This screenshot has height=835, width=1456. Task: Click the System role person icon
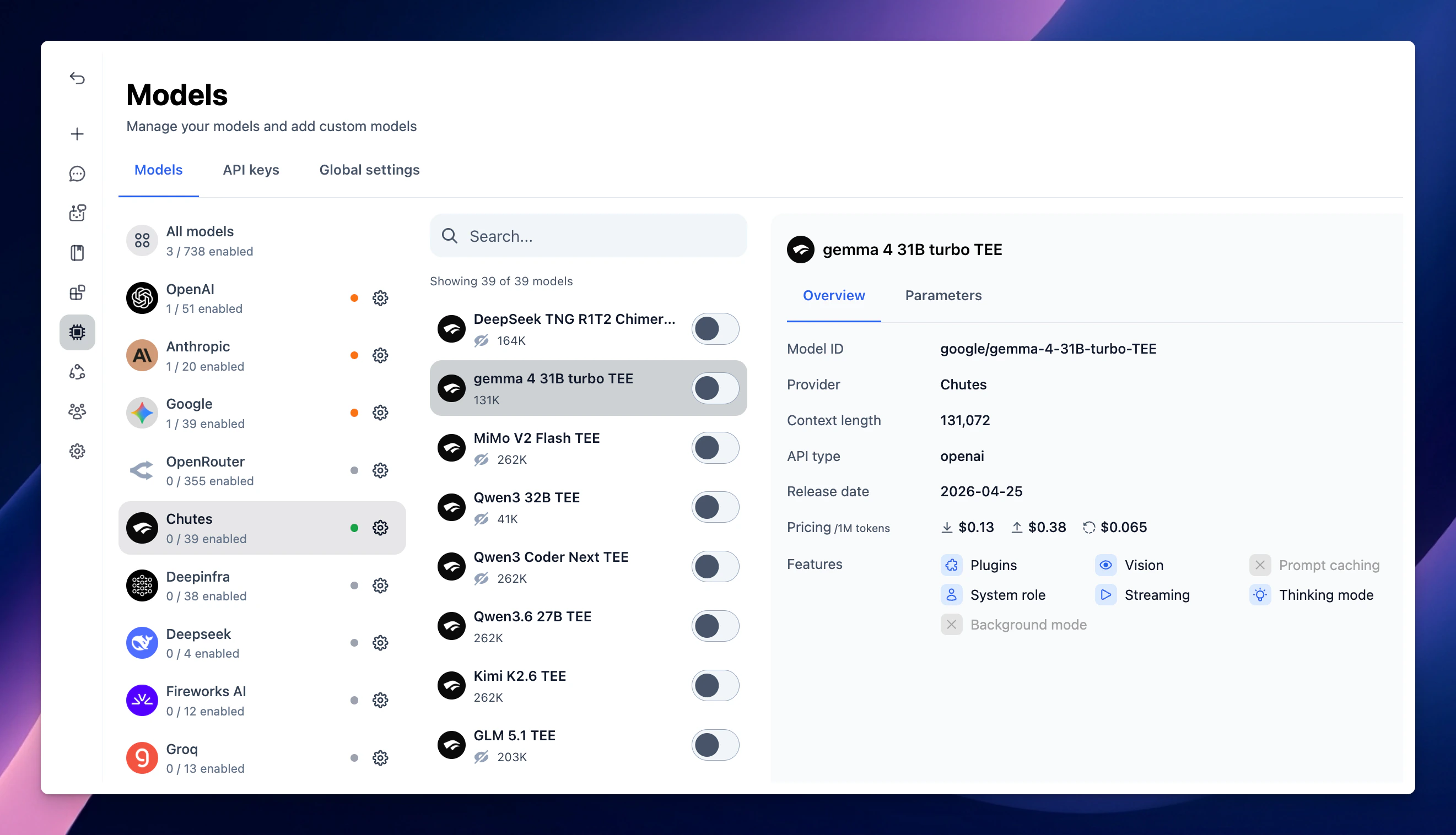click(x=951, y=595)
